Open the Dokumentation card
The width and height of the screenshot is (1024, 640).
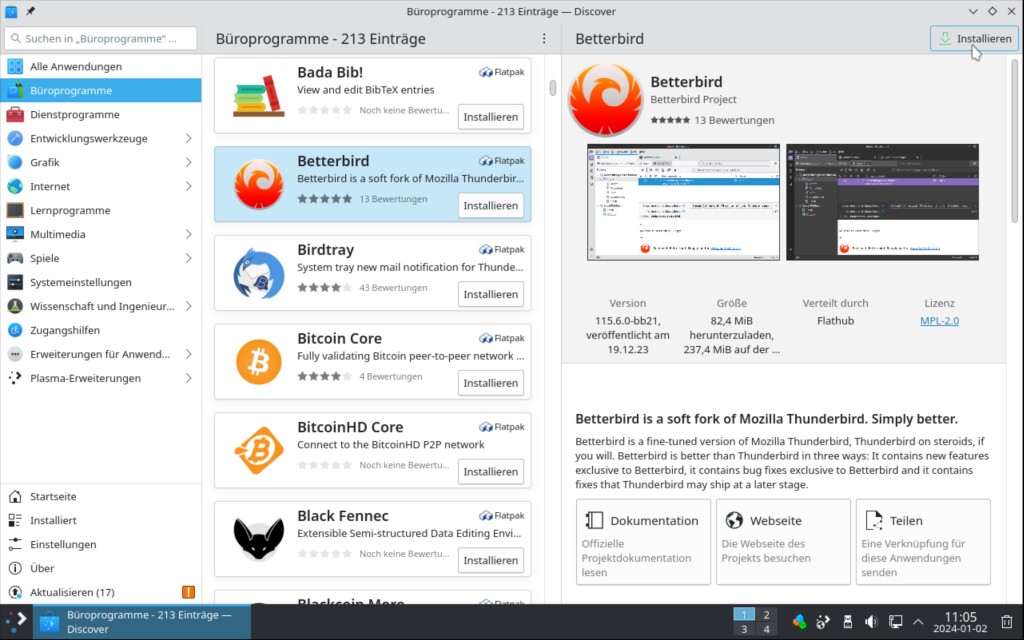(x=643, y=542)
